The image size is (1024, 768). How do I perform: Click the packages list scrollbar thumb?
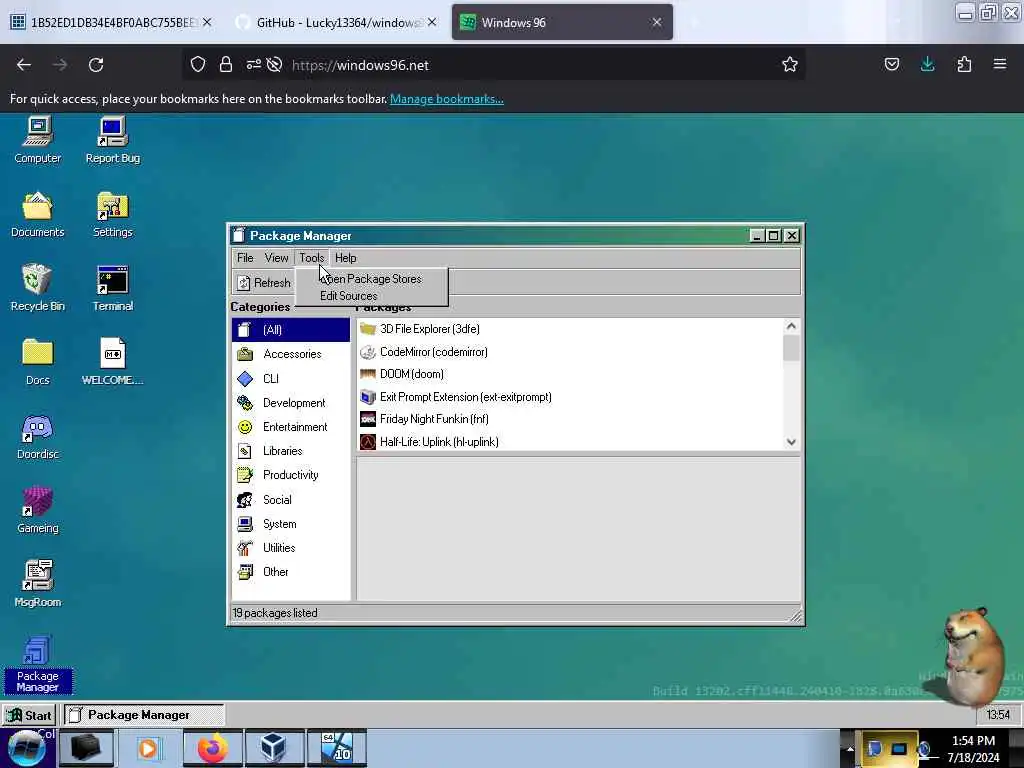(x=792, y=347)
